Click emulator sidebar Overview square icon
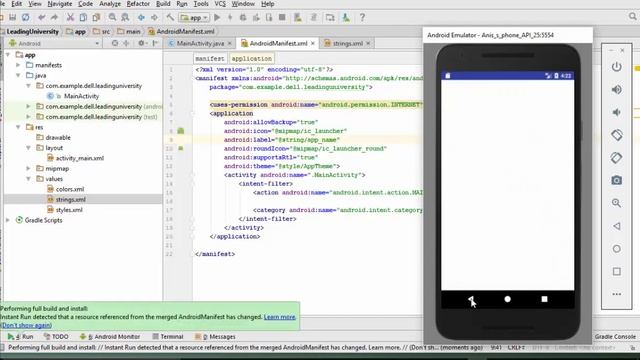 click(x=617, y=271)
